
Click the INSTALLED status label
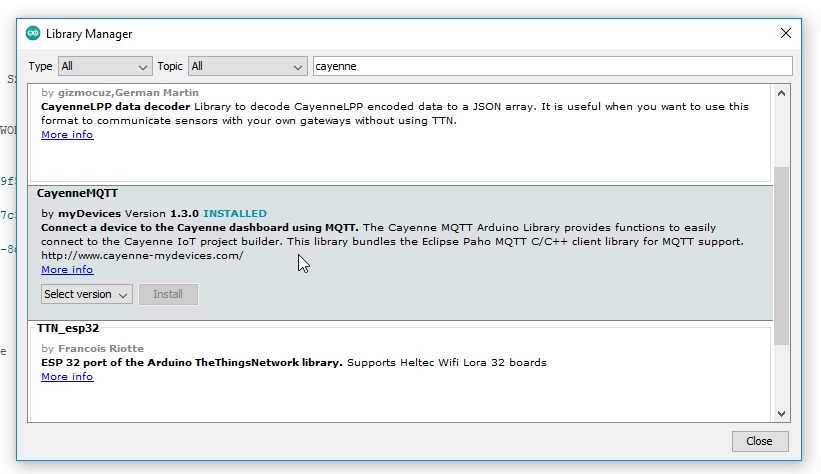tap(235, 214)
